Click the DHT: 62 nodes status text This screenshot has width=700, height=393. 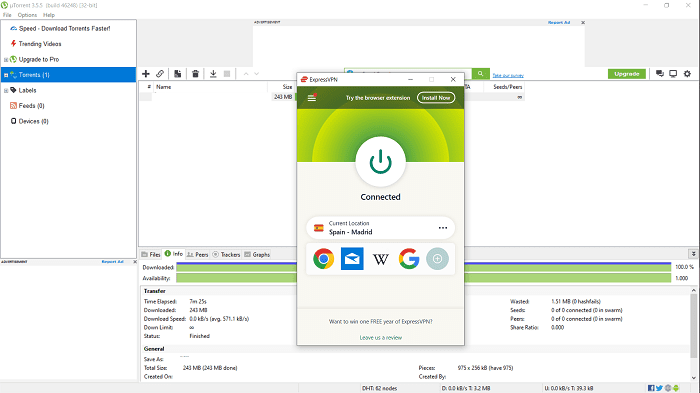(x=379, y=388)
